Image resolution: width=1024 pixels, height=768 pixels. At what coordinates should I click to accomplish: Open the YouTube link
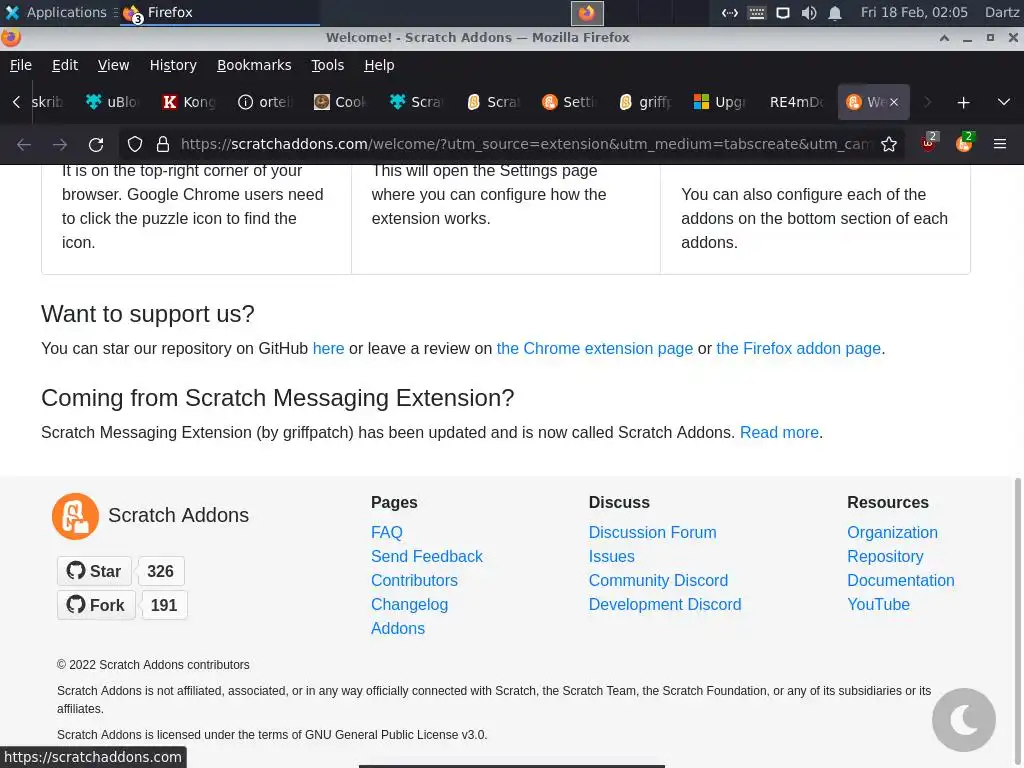(878, 605)
